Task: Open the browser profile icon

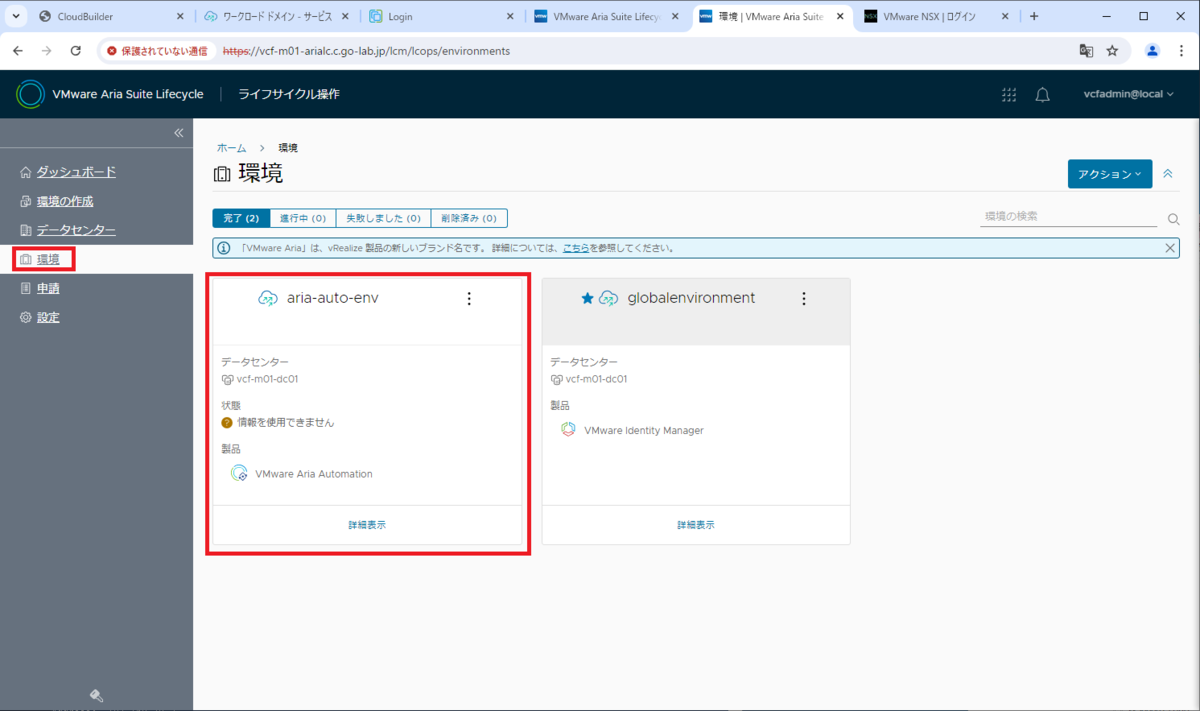Action: (x=1152, y=51)
